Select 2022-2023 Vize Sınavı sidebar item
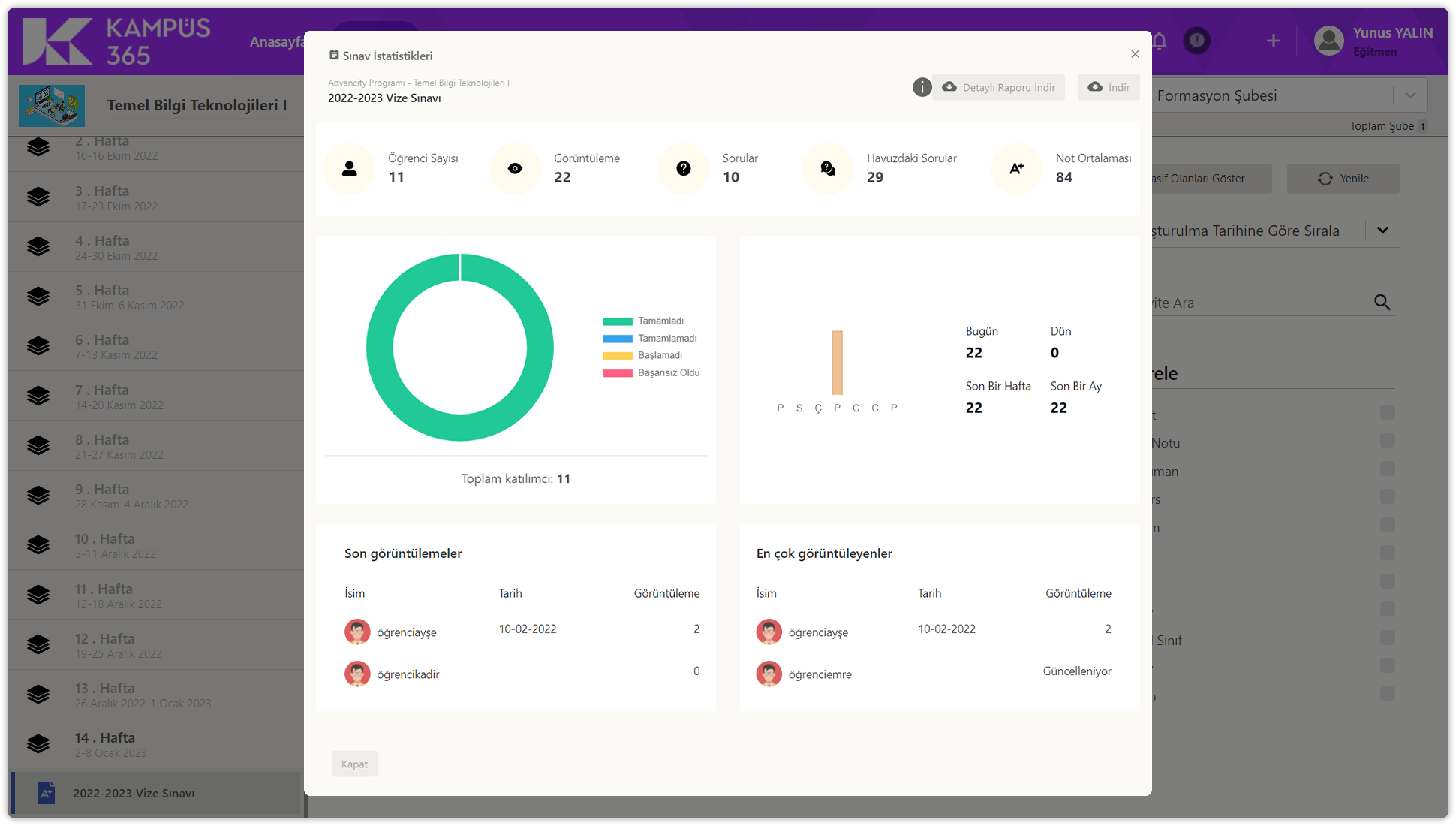 pos(134,793)
